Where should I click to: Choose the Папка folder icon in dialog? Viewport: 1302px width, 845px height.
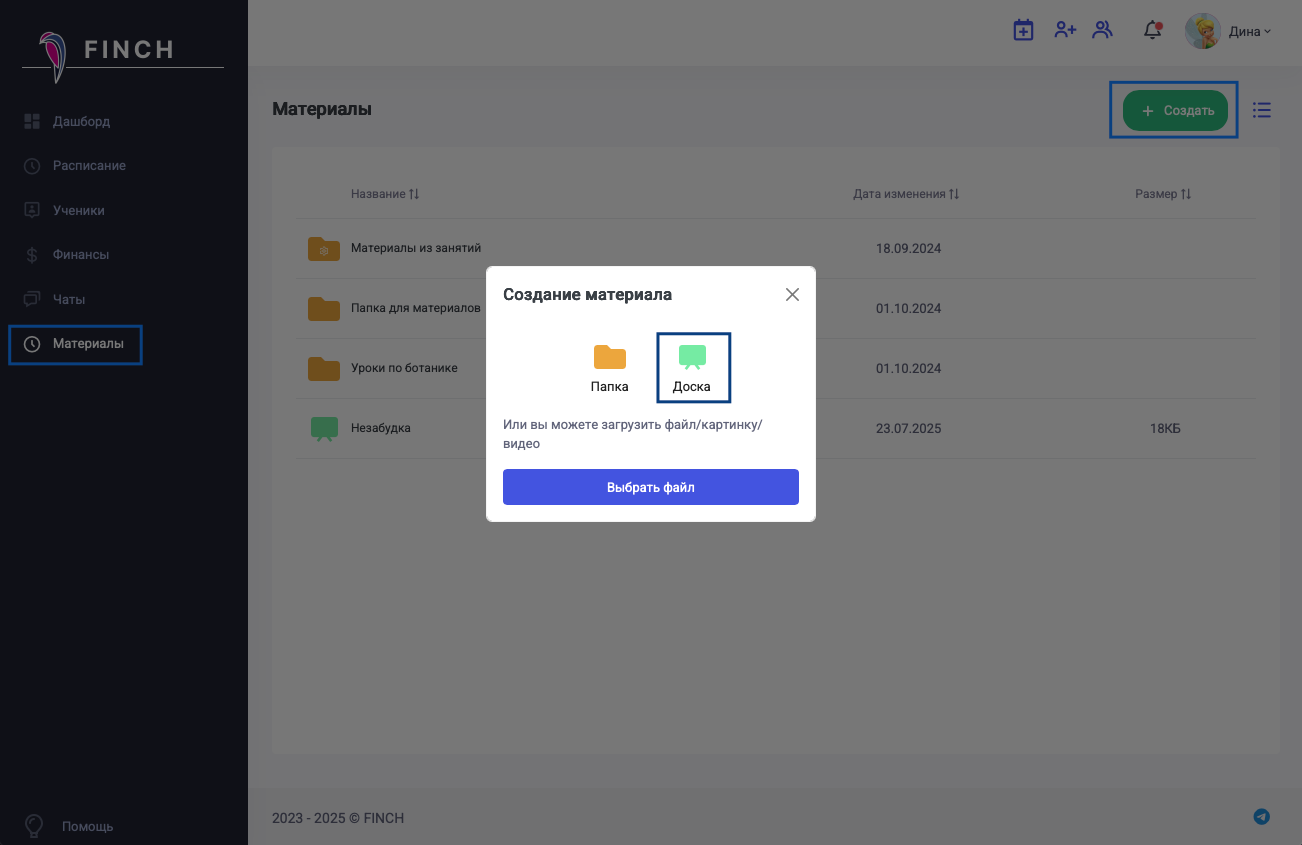(x=609, y=367)
